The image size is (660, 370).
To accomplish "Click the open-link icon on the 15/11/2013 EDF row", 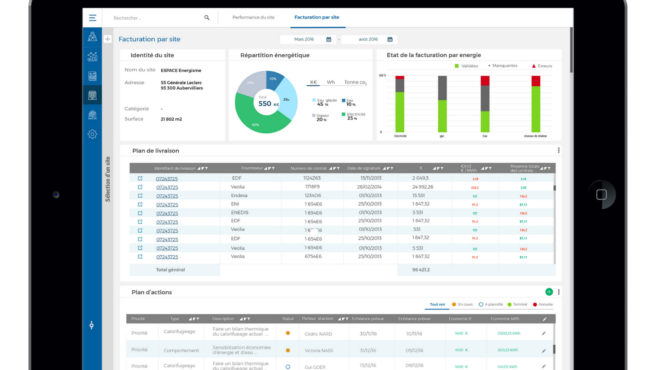I will 140,178.
